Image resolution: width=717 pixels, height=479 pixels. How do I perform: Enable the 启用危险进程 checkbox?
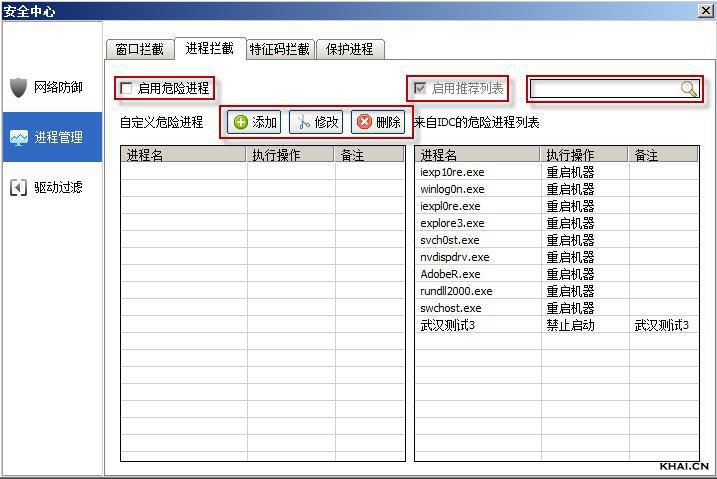click(x=126, y=88)
